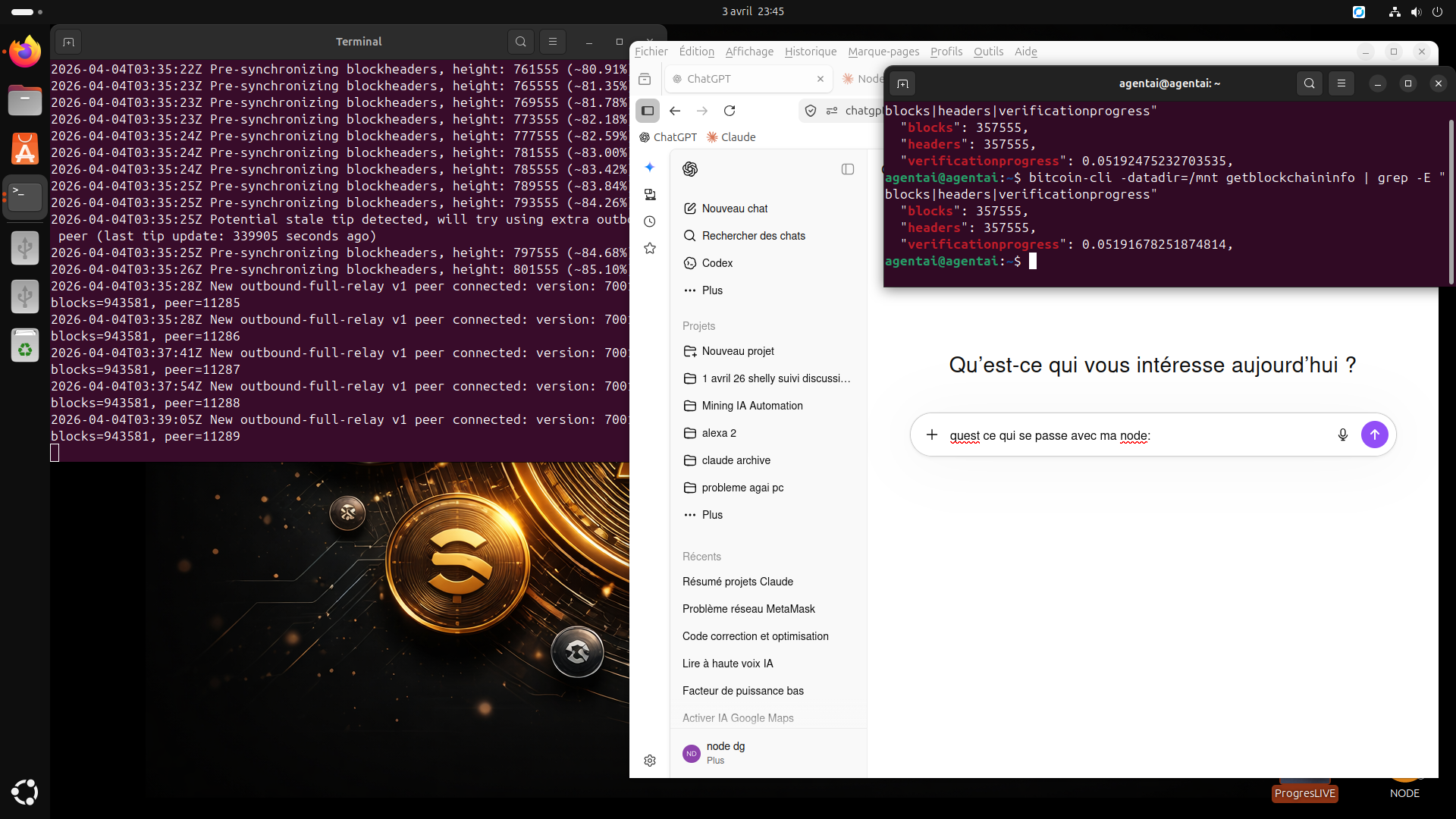Screen dimensions: 1456x819
Task: Start a Nouveau chat
Action: pyautogui.click(x=734, y=209)
